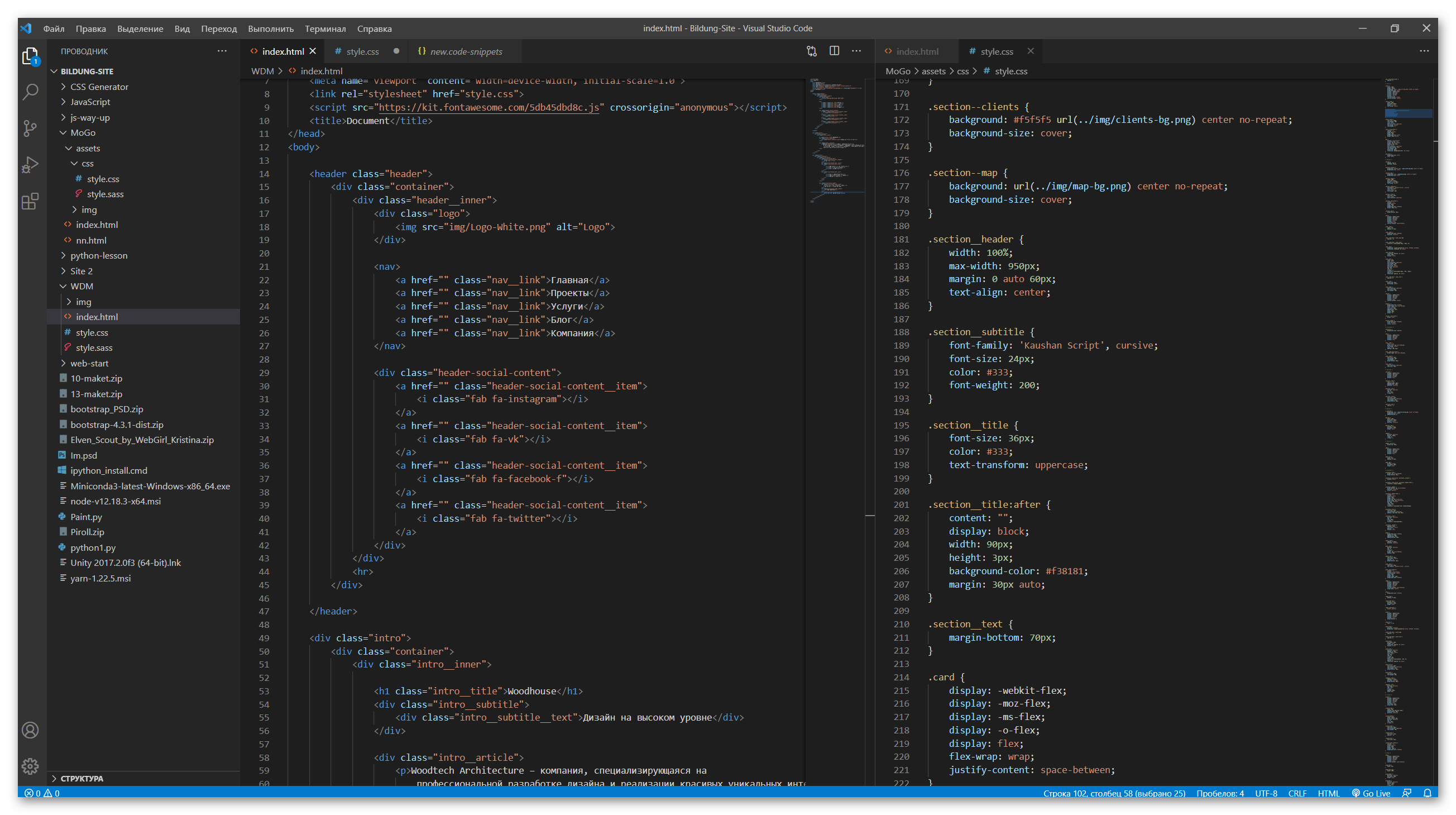Expand the СТРУКТУРА outline section
The image size is (1456, 815).
(82, 778)
